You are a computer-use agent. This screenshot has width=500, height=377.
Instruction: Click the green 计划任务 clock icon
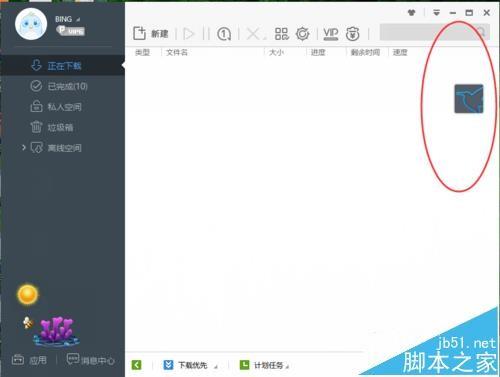[x=244, y=365]
